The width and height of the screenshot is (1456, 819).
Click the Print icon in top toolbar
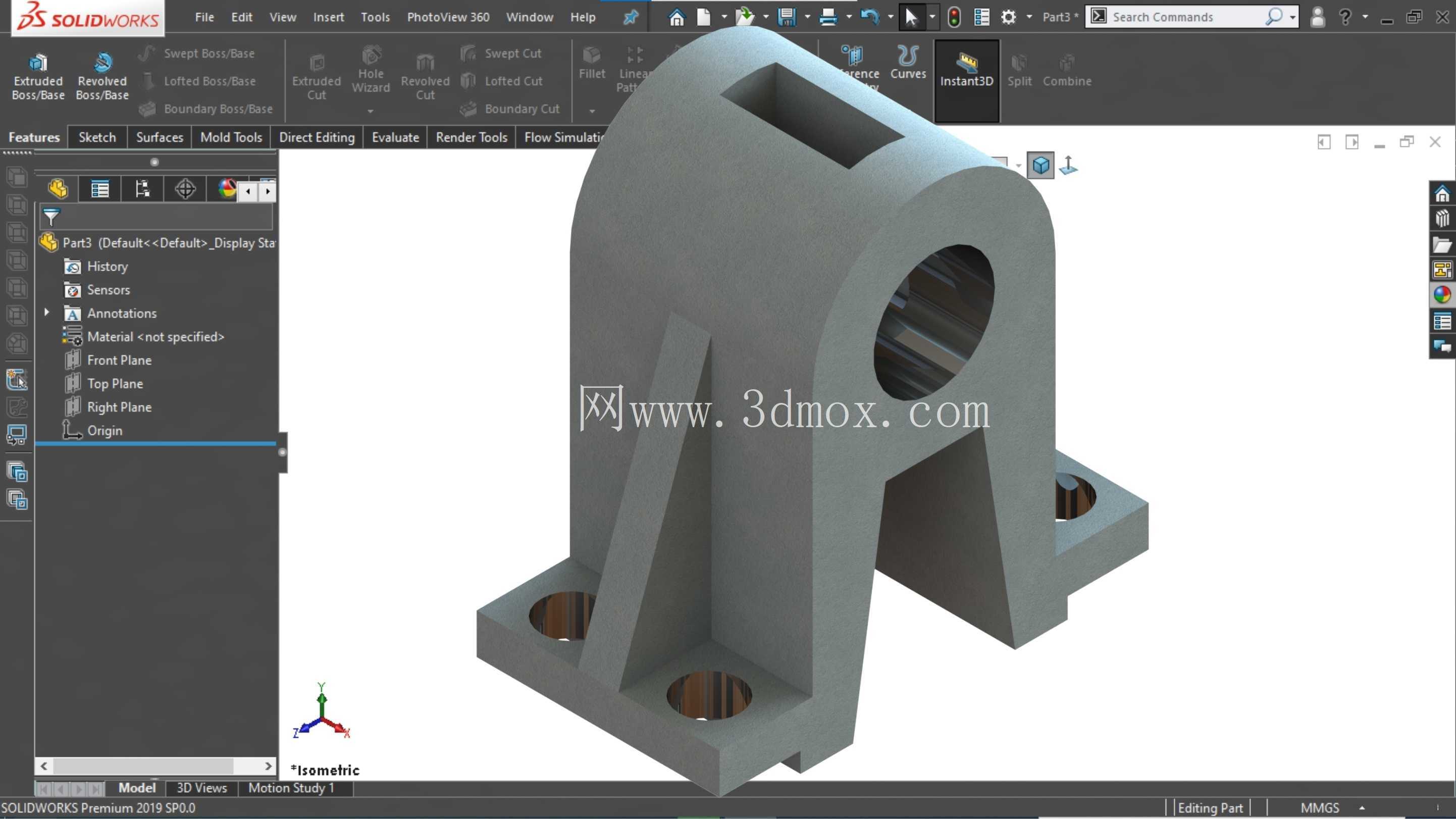(x=828, y=17)
